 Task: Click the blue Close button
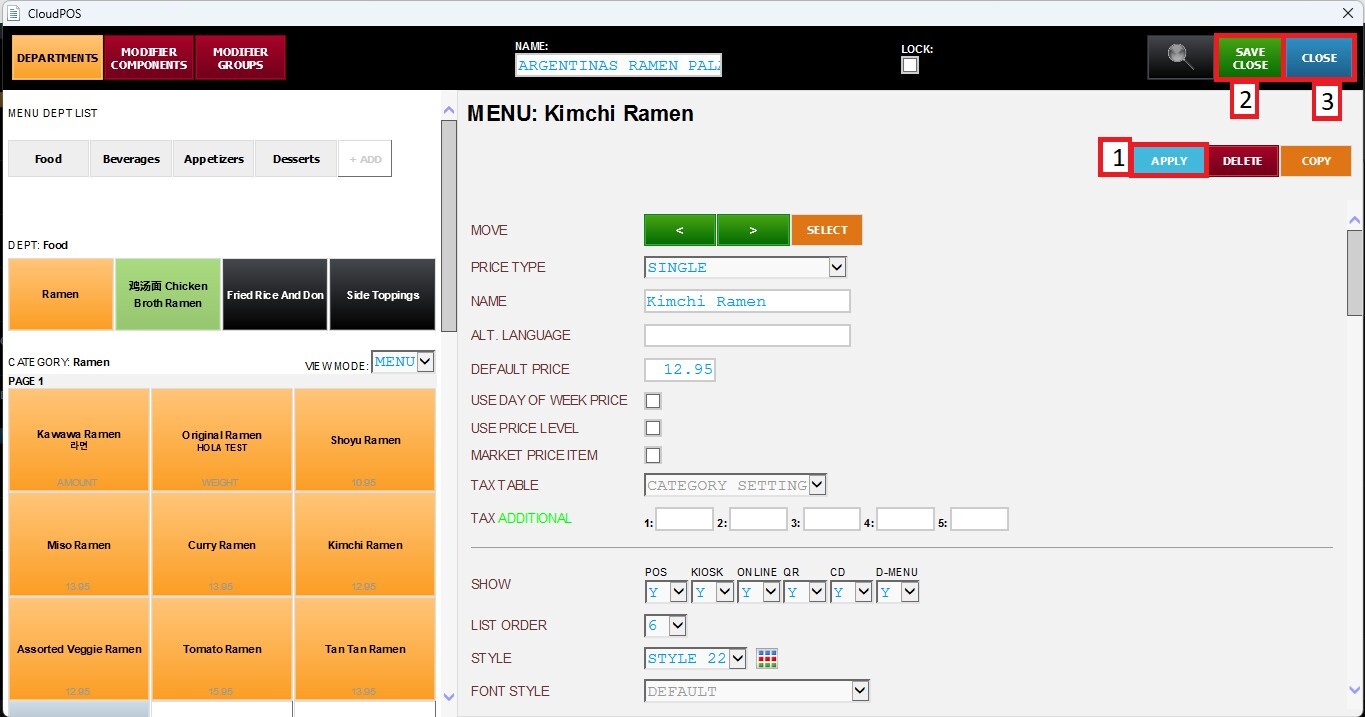point(1319,58)
